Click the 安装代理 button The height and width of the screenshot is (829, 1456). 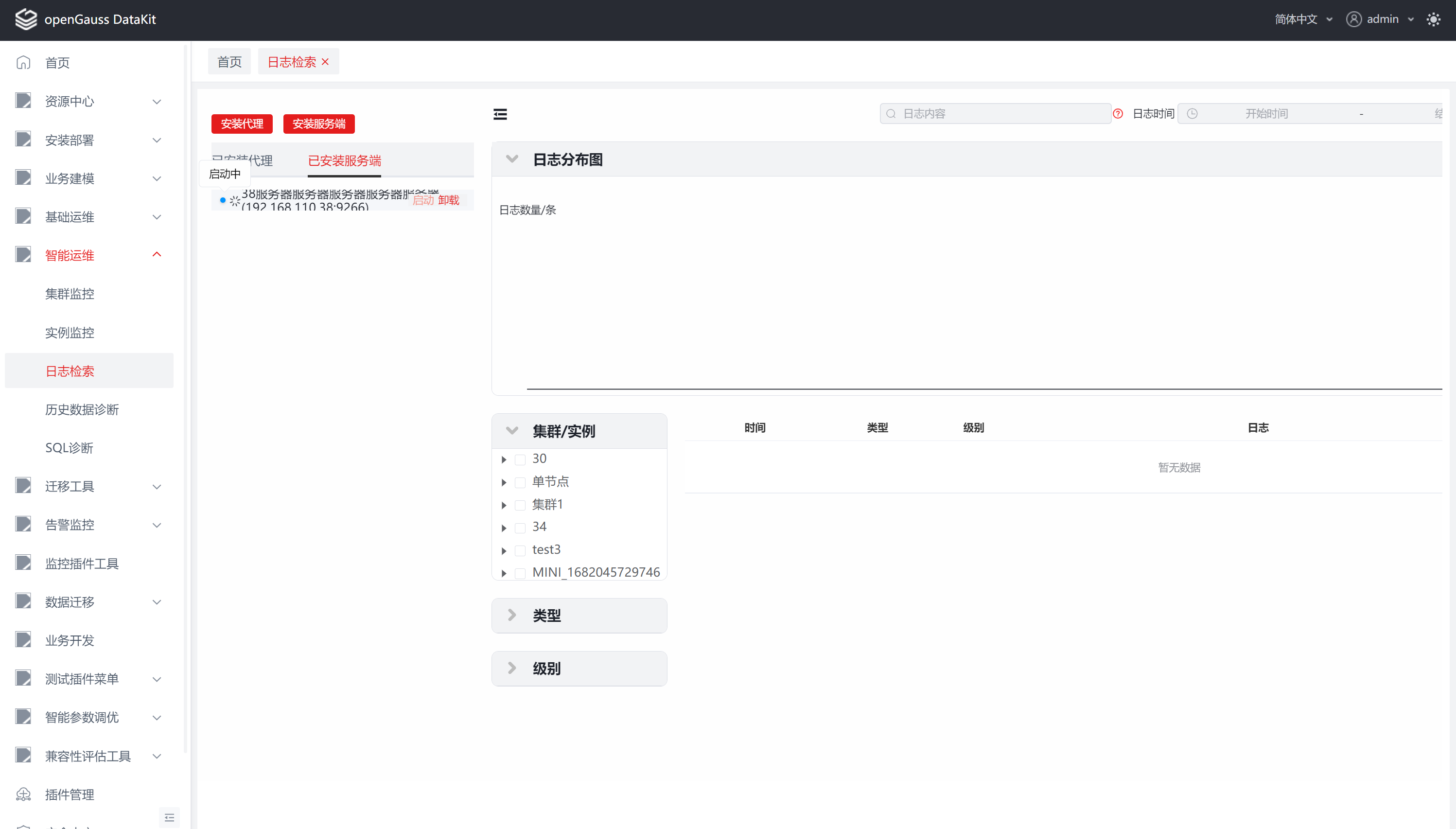[x=242, y=123]
